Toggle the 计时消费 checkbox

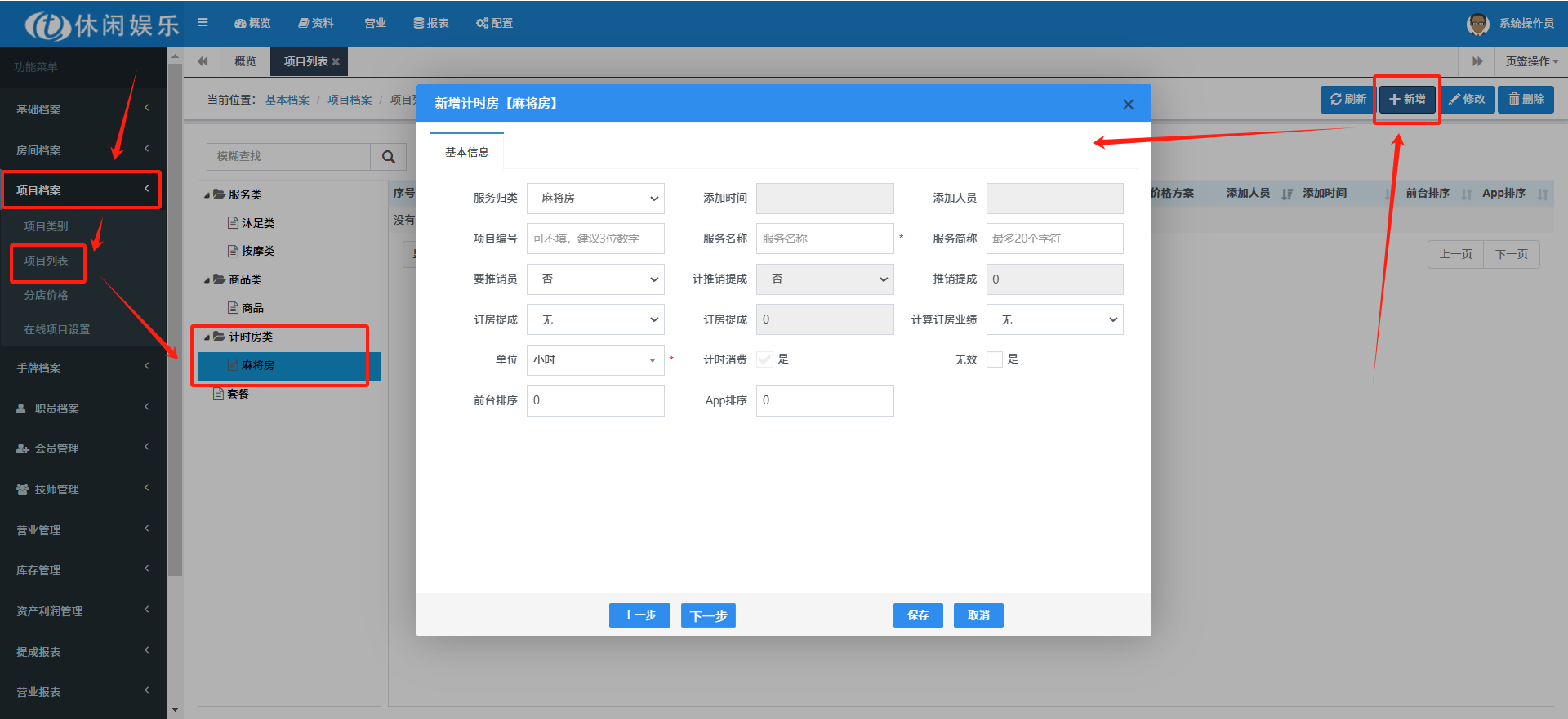[764, 359]
